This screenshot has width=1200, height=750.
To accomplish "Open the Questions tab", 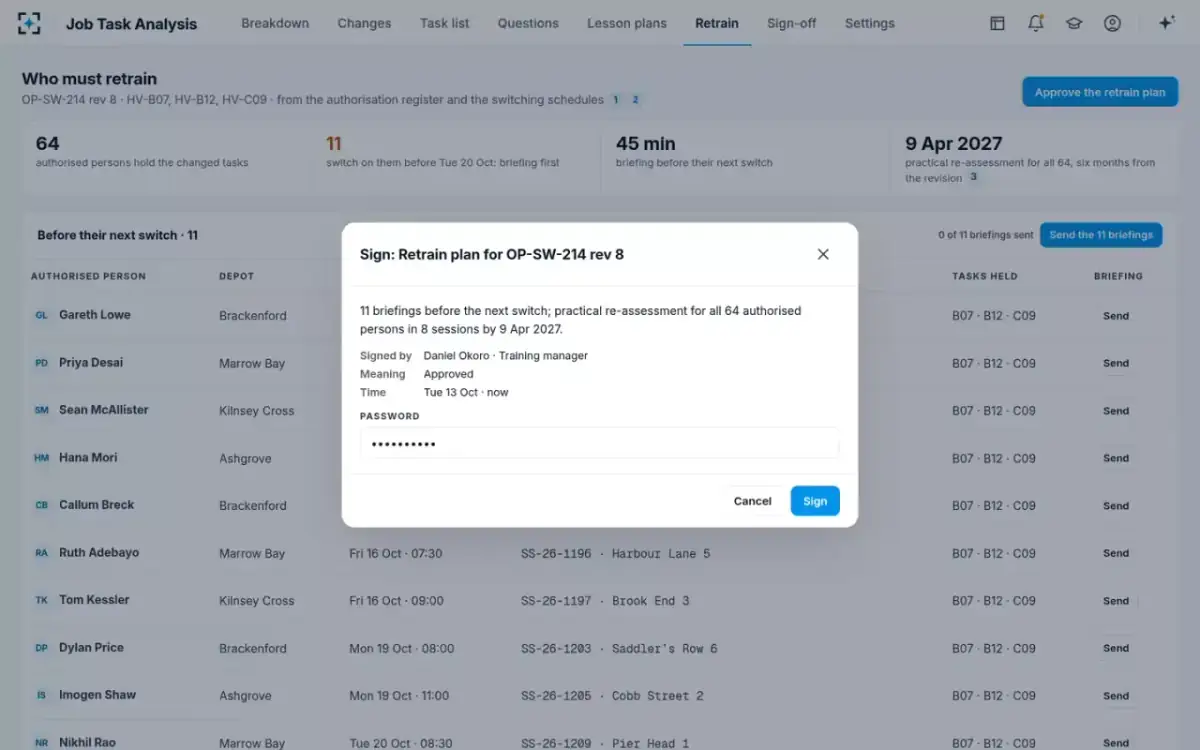I will 528,23.
